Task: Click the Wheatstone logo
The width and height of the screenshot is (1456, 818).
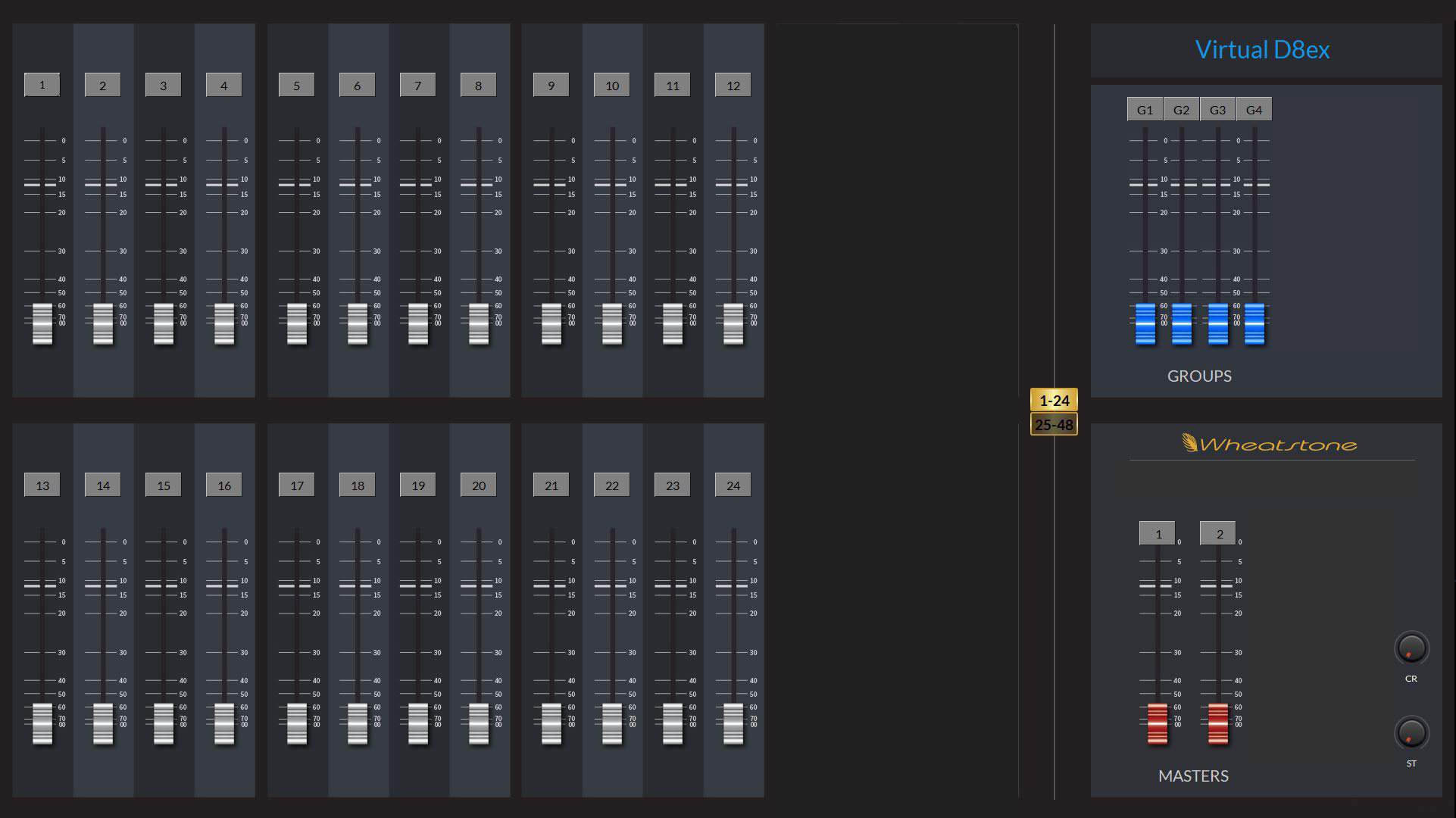Action: click(1270, 443)
